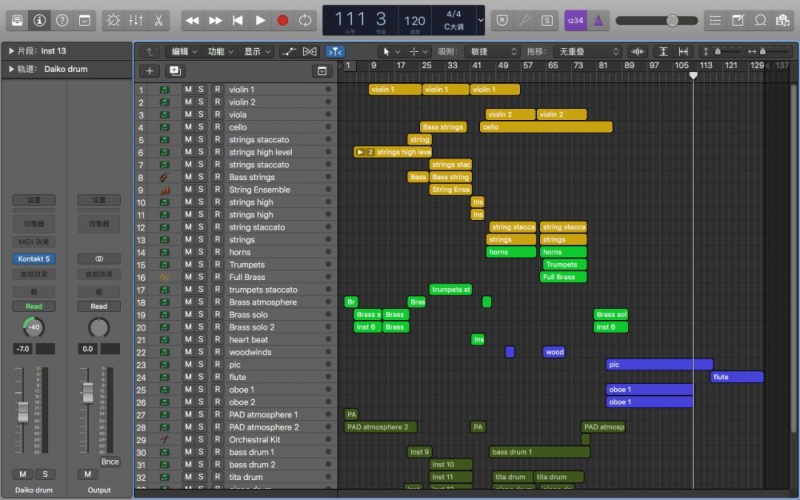Start playback with Play button
Image resolution: width=800 pixels, height=500 pixels.
260,20
